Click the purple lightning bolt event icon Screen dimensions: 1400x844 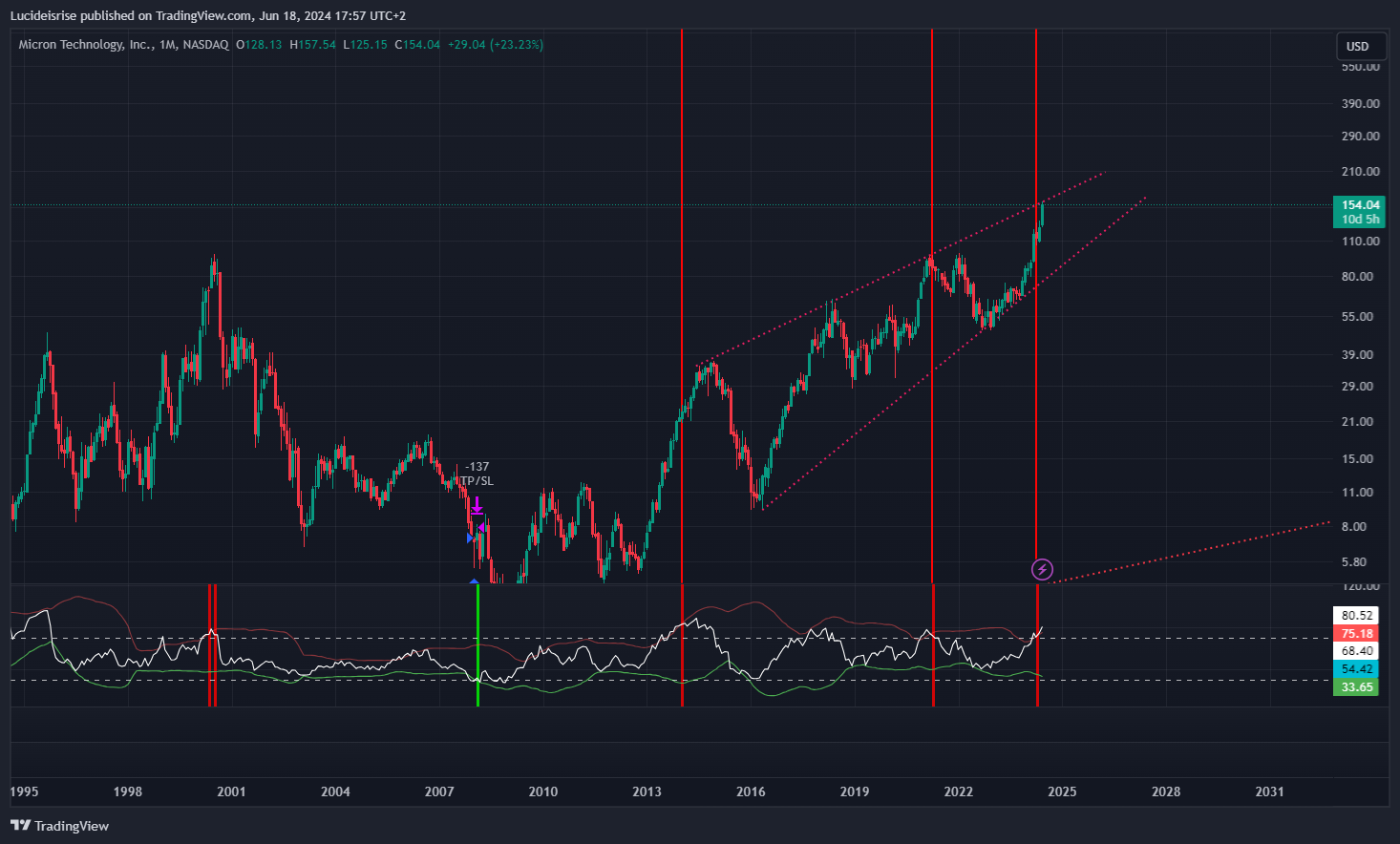coord(1043,570)
